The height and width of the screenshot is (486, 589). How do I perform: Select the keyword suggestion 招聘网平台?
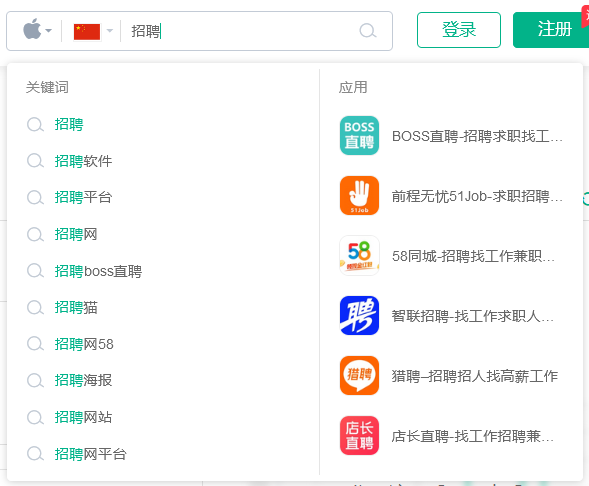[x=90, y=454]
